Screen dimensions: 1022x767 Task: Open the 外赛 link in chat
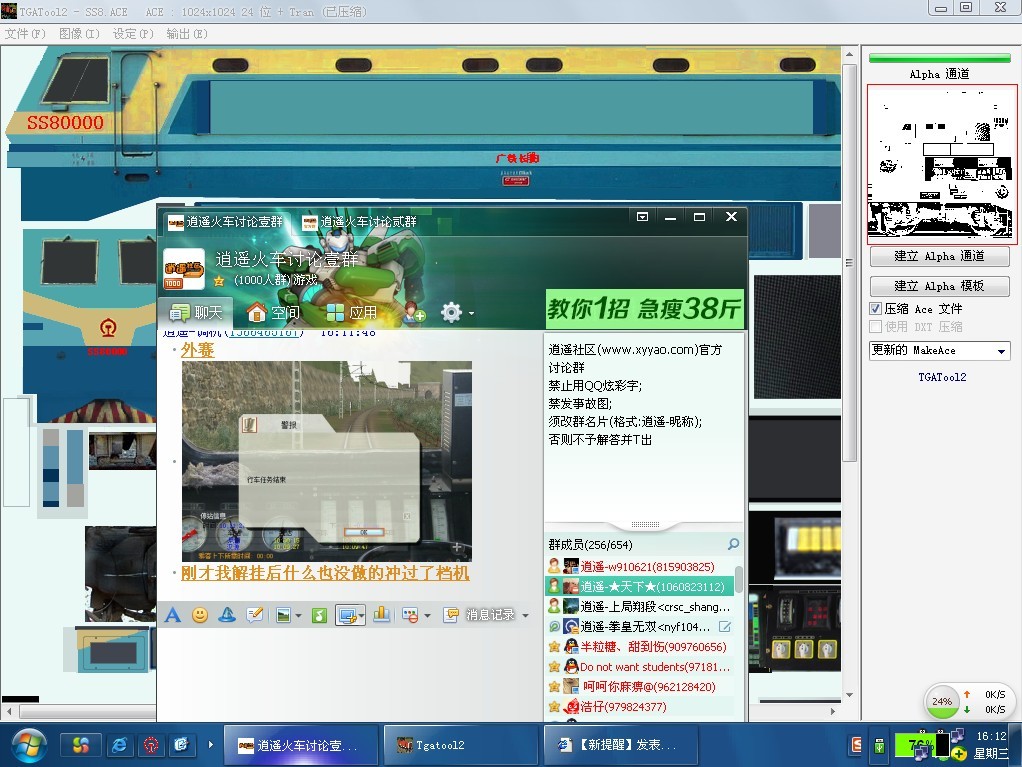(x=198, y=349)
